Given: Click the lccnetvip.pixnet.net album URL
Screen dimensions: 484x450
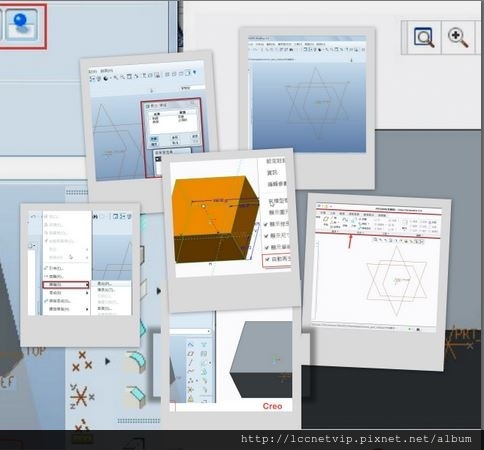Looking at the screenshot, I should tap(356, 439).
